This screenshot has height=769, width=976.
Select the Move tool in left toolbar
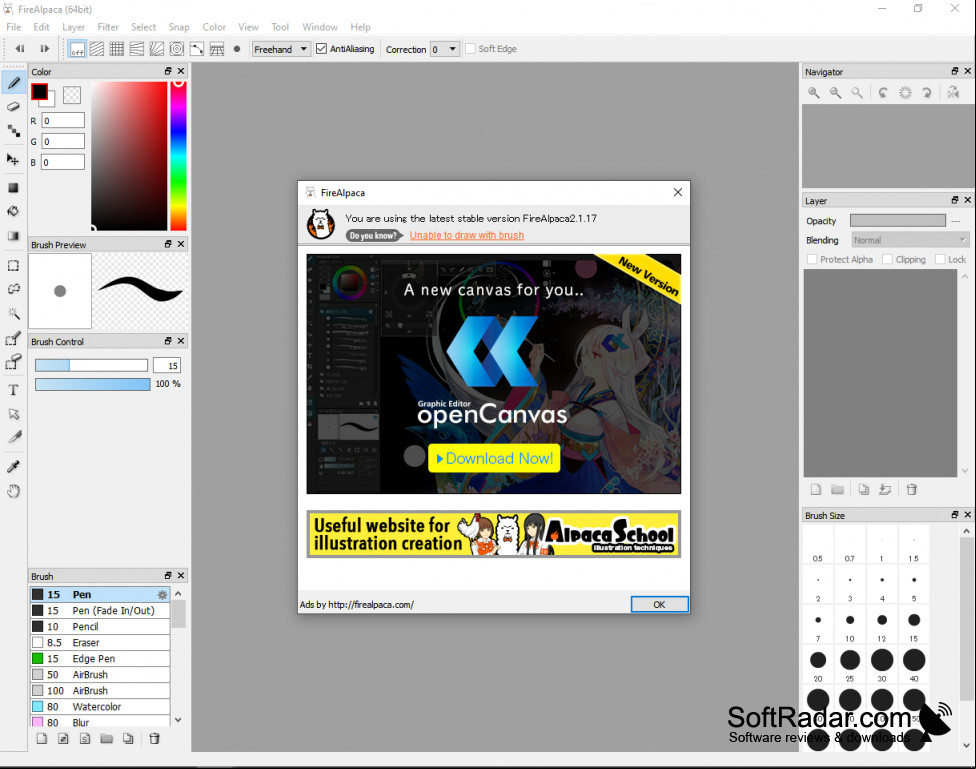coord(14,159)
